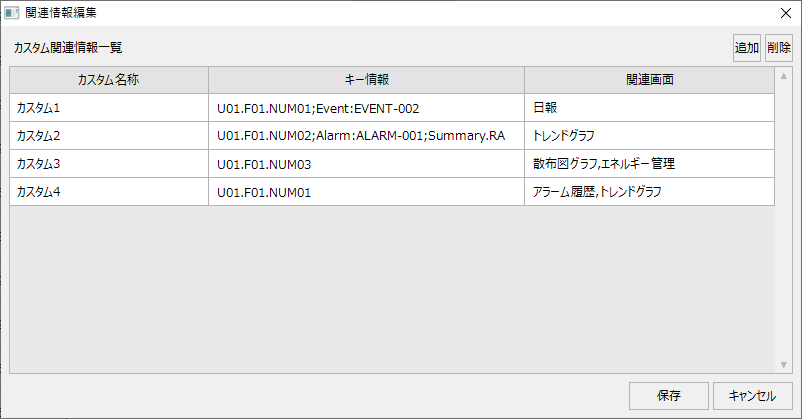
Task: Click key cell containing Alarm:ALARM-001
Action: [x=366, y=136]
